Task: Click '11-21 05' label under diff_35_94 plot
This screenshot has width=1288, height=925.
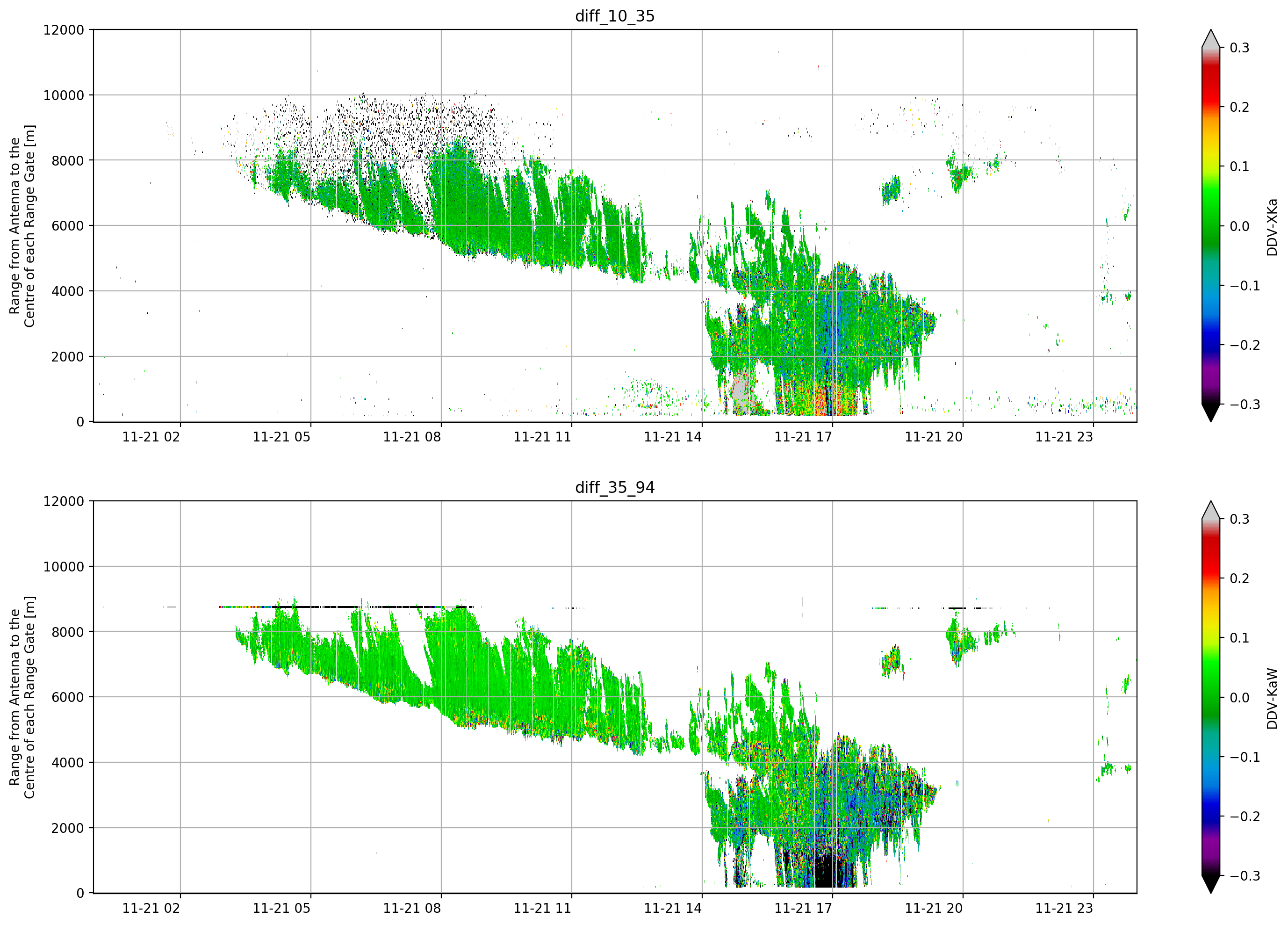Action: pyautogui.click(x=282, y=909)
